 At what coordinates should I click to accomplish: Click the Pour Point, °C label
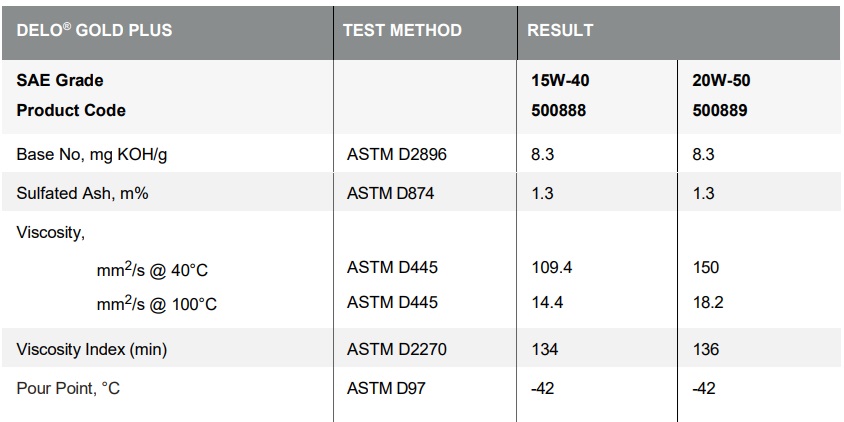pos(68,388)
